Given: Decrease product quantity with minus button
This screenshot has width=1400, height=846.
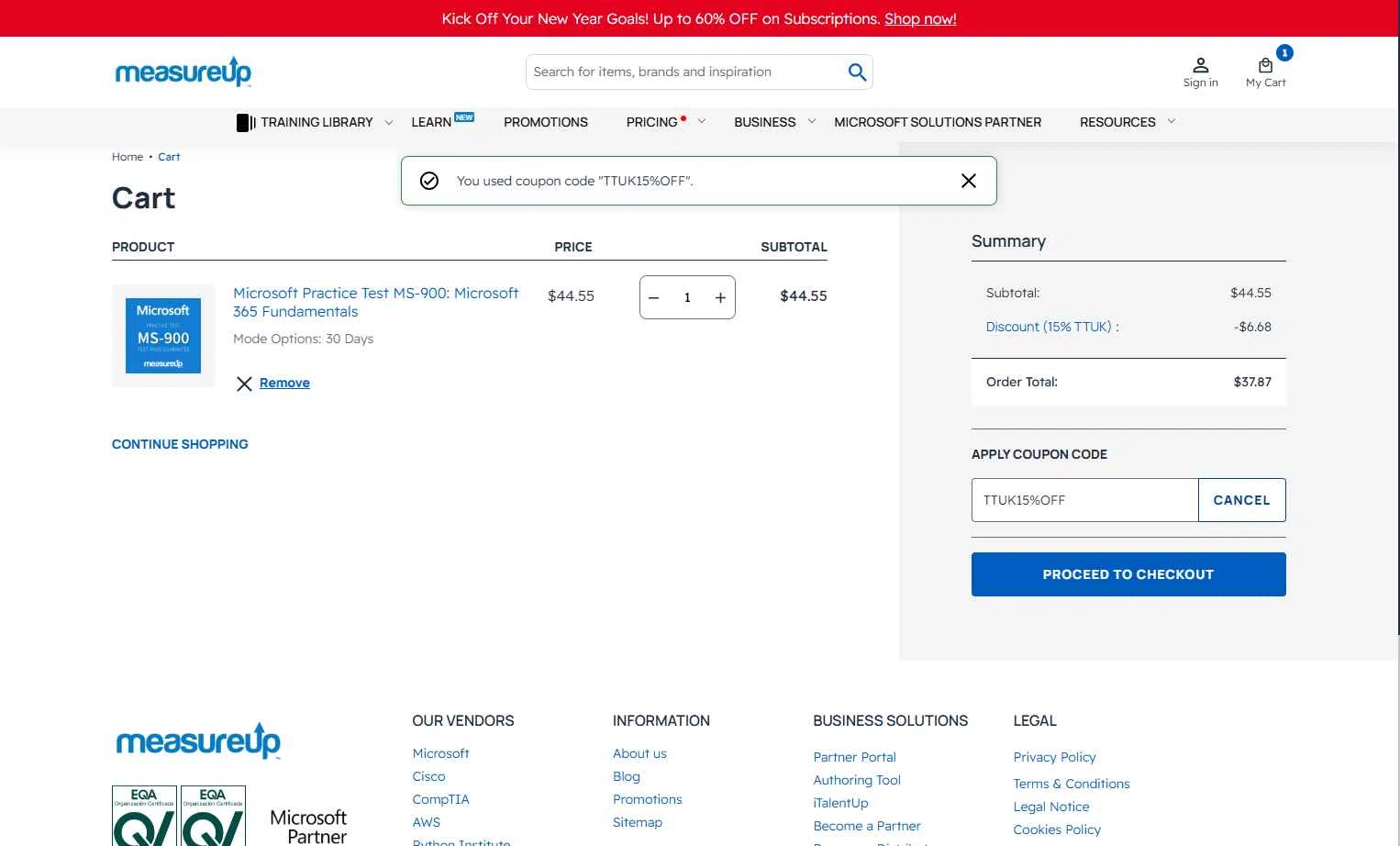Looking at the screenshot, I should pos(654,298).
